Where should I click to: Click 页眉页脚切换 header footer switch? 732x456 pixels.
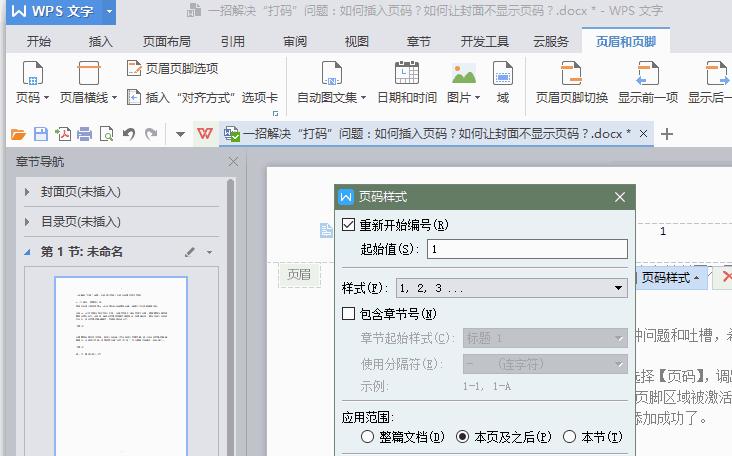point(571,82)
